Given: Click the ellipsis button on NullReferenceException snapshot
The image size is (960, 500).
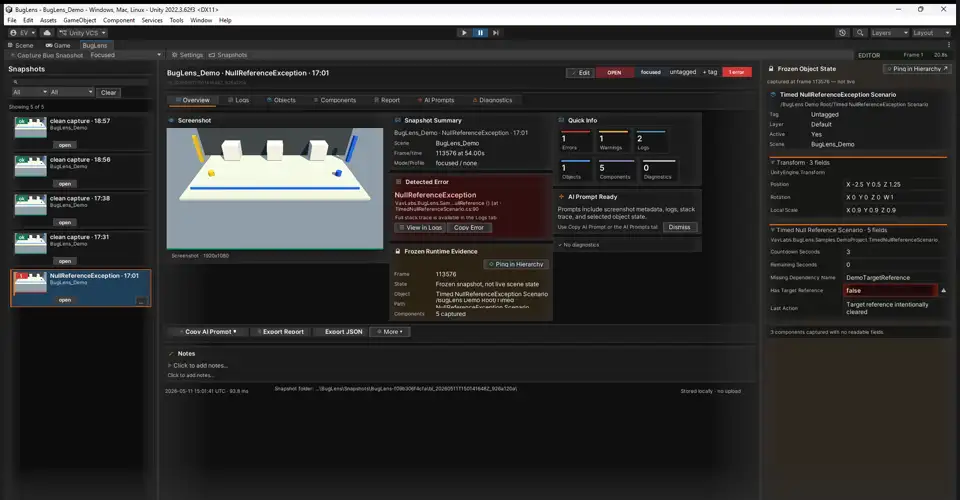Looking at the screenshot, I should pyautogui.click(x=141, y=301).
